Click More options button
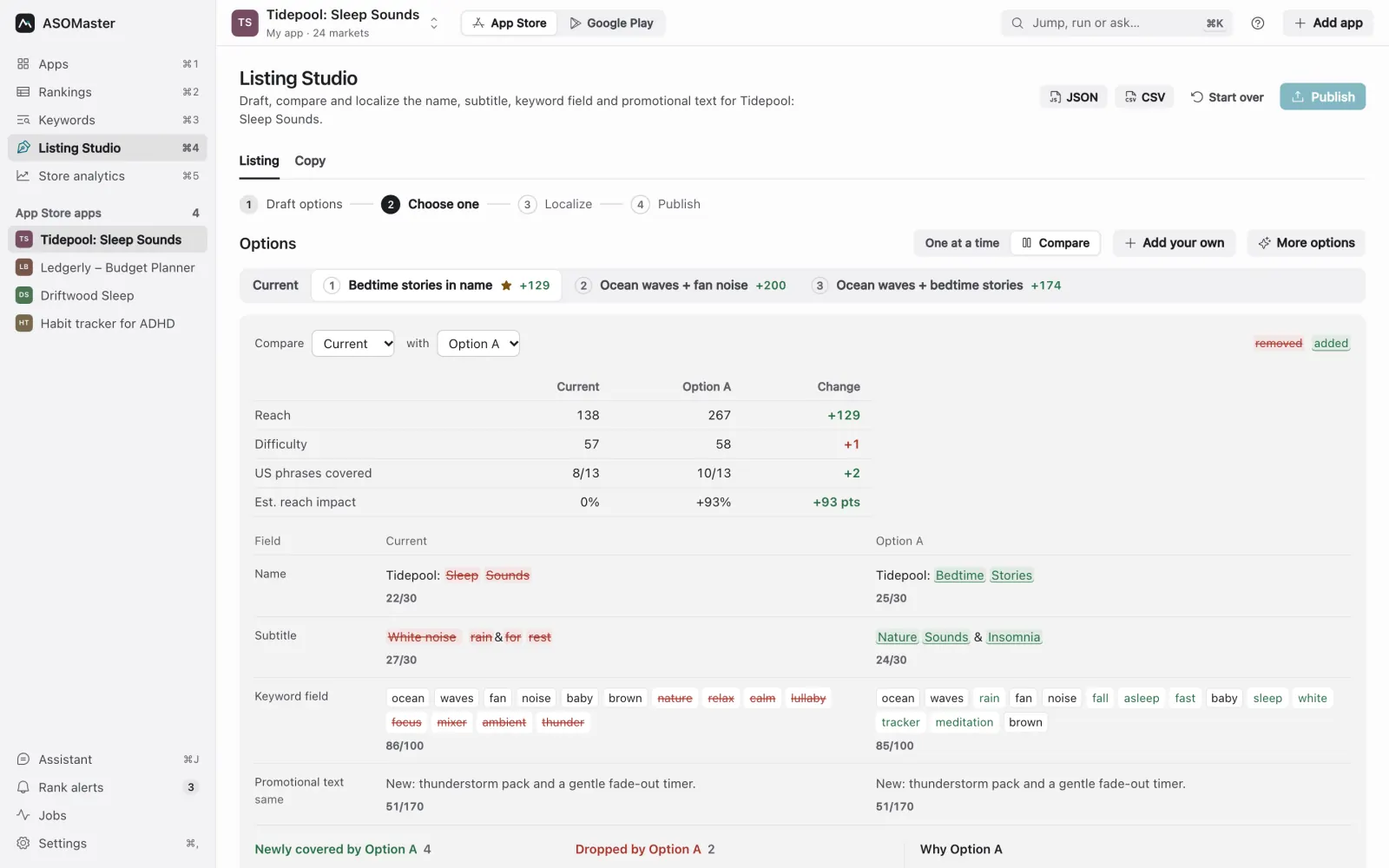Screen dimensions: 1389x868 1307,243
